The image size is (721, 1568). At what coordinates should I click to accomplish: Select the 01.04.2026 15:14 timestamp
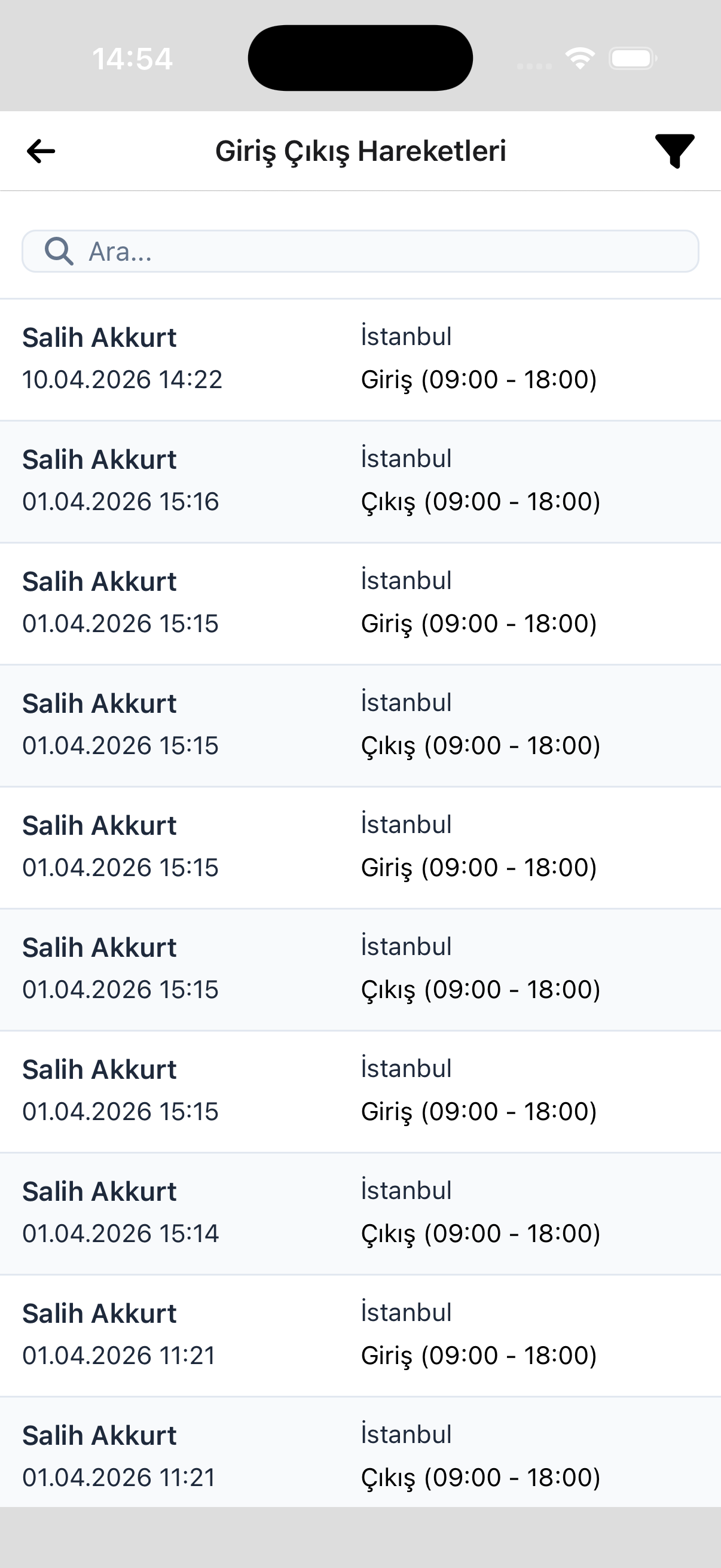coord(121,1233)
